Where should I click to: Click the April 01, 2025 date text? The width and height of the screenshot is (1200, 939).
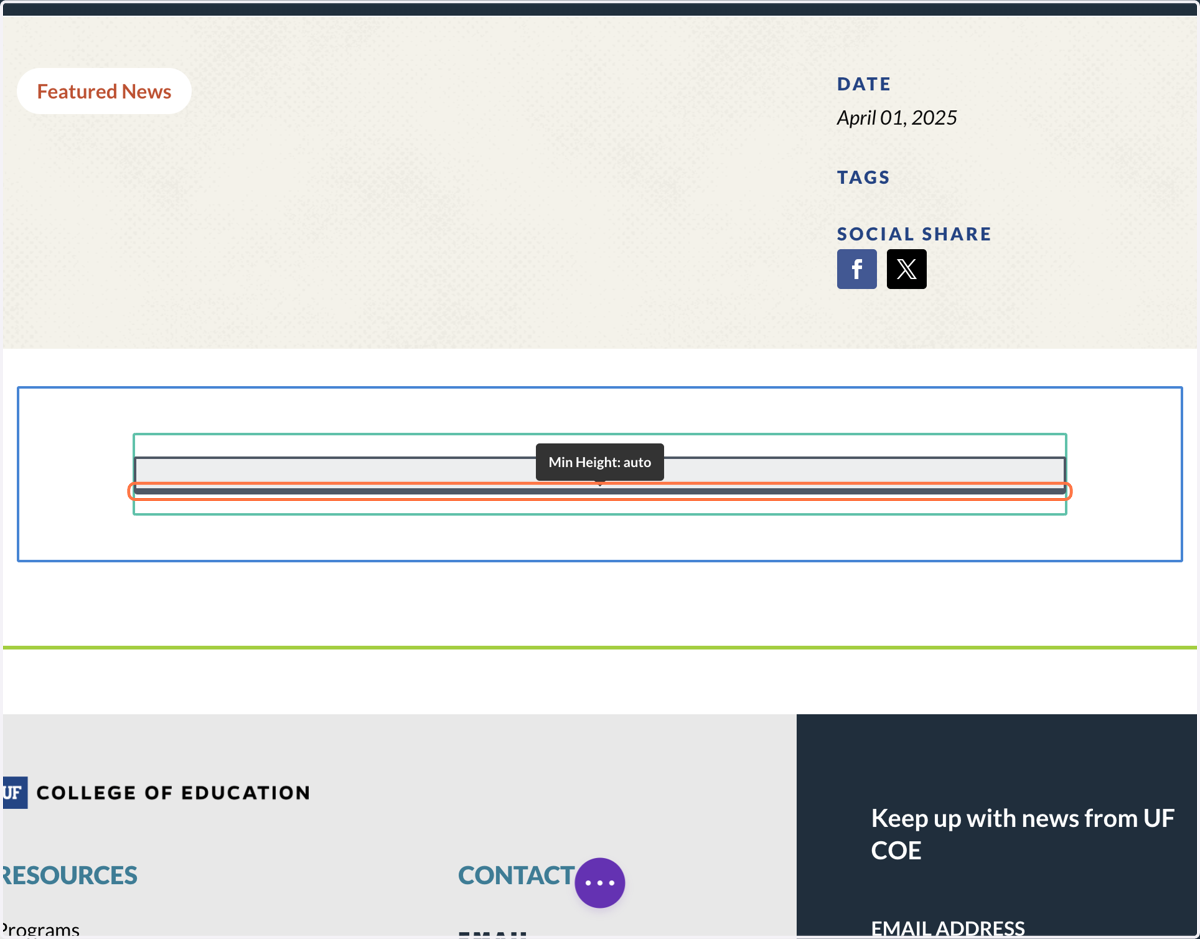click(x=897, y=118)
